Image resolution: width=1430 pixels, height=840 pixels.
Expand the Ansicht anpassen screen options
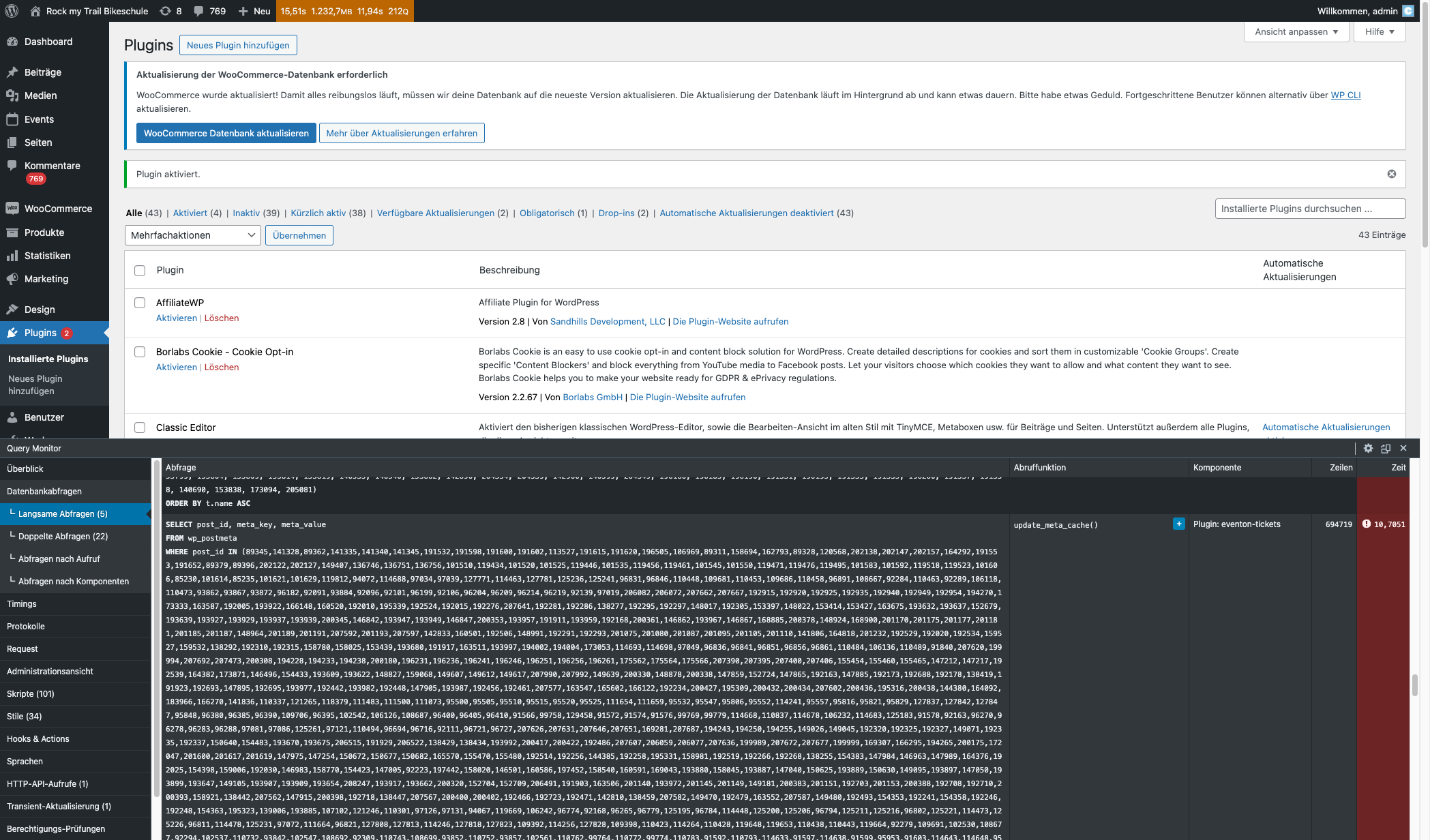coord(1296,32)
